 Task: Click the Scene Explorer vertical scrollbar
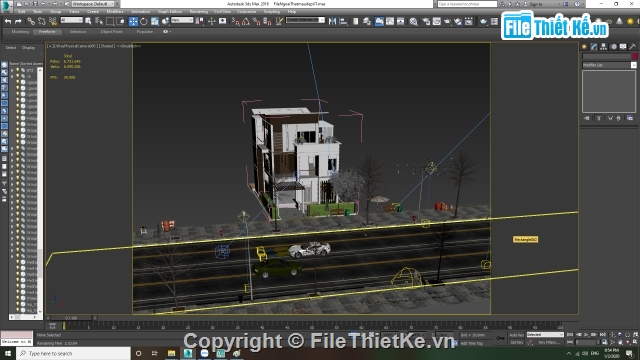click(40, 190)
